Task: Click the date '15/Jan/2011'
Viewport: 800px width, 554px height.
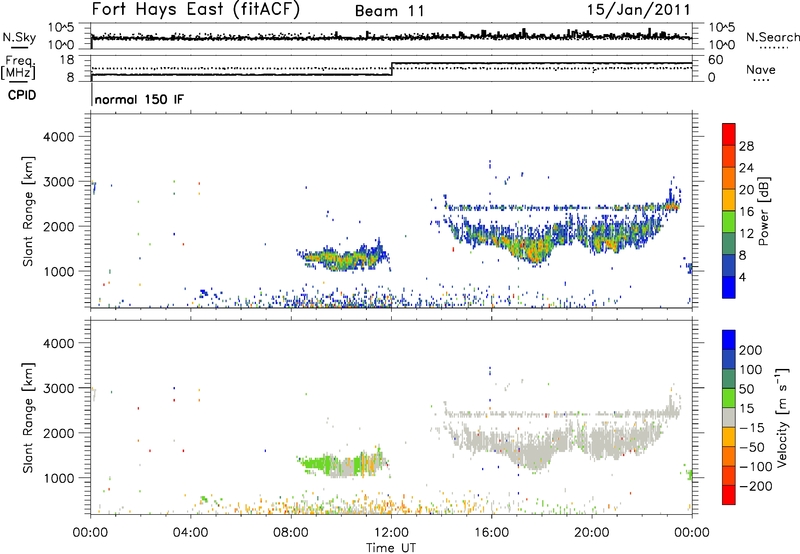Action: tap(639, 10)
